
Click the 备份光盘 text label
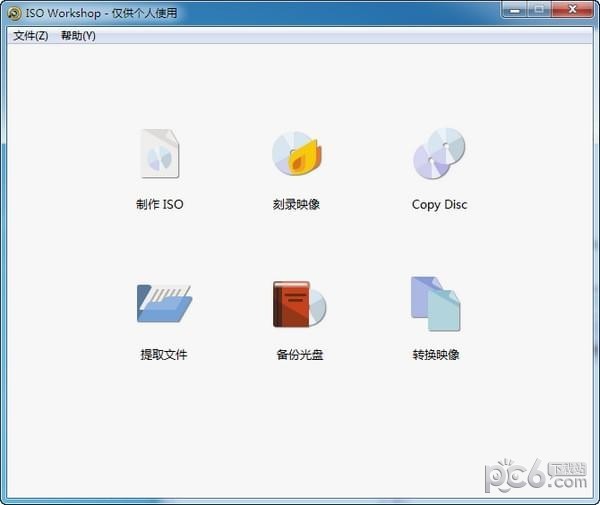300,355
